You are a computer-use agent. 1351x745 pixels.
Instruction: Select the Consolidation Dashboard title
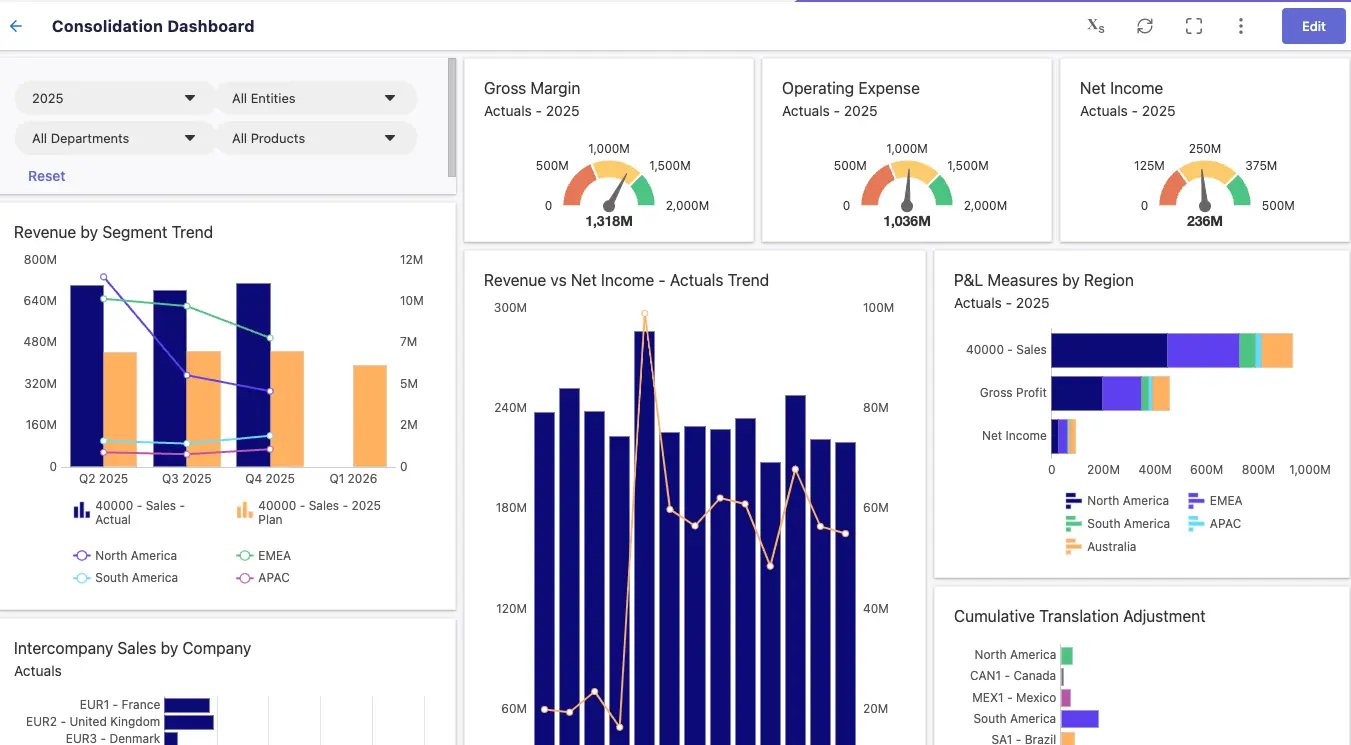(152, 26)
